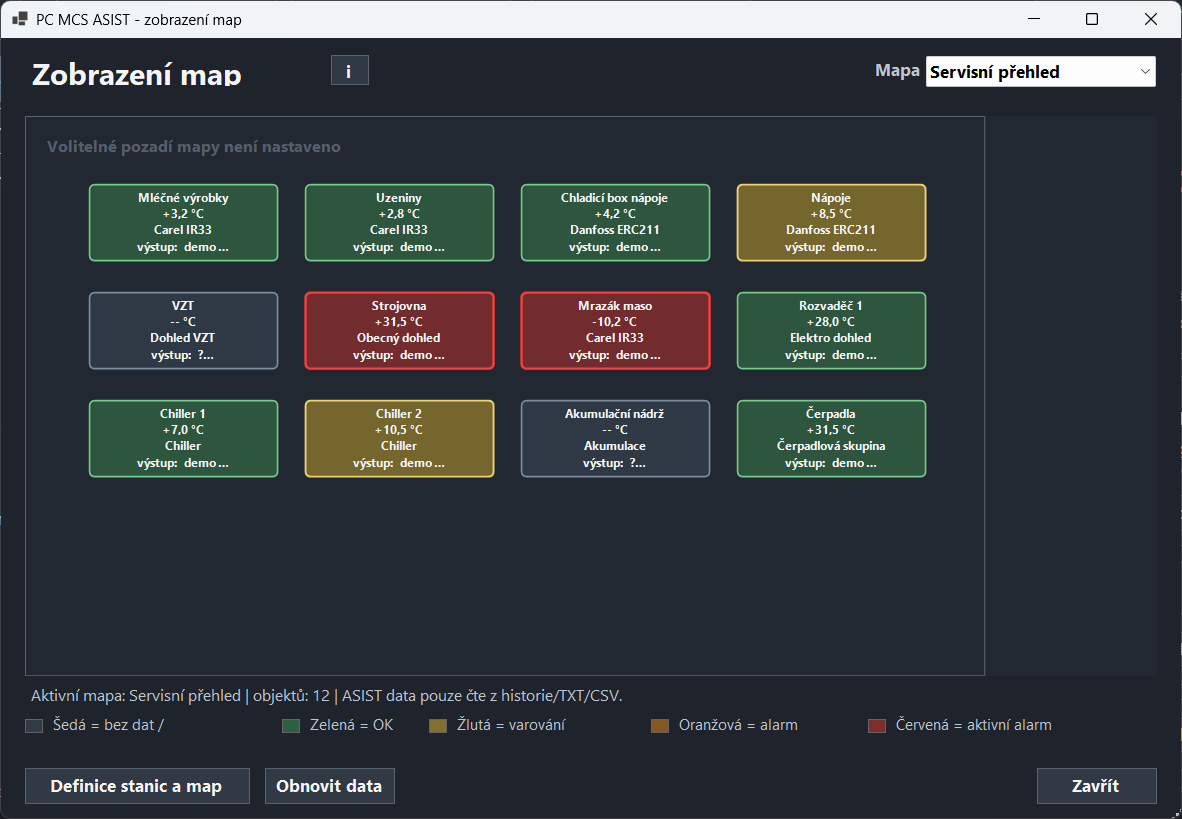Select the yellow Chiller 2 tile

[x=399, y=438]
